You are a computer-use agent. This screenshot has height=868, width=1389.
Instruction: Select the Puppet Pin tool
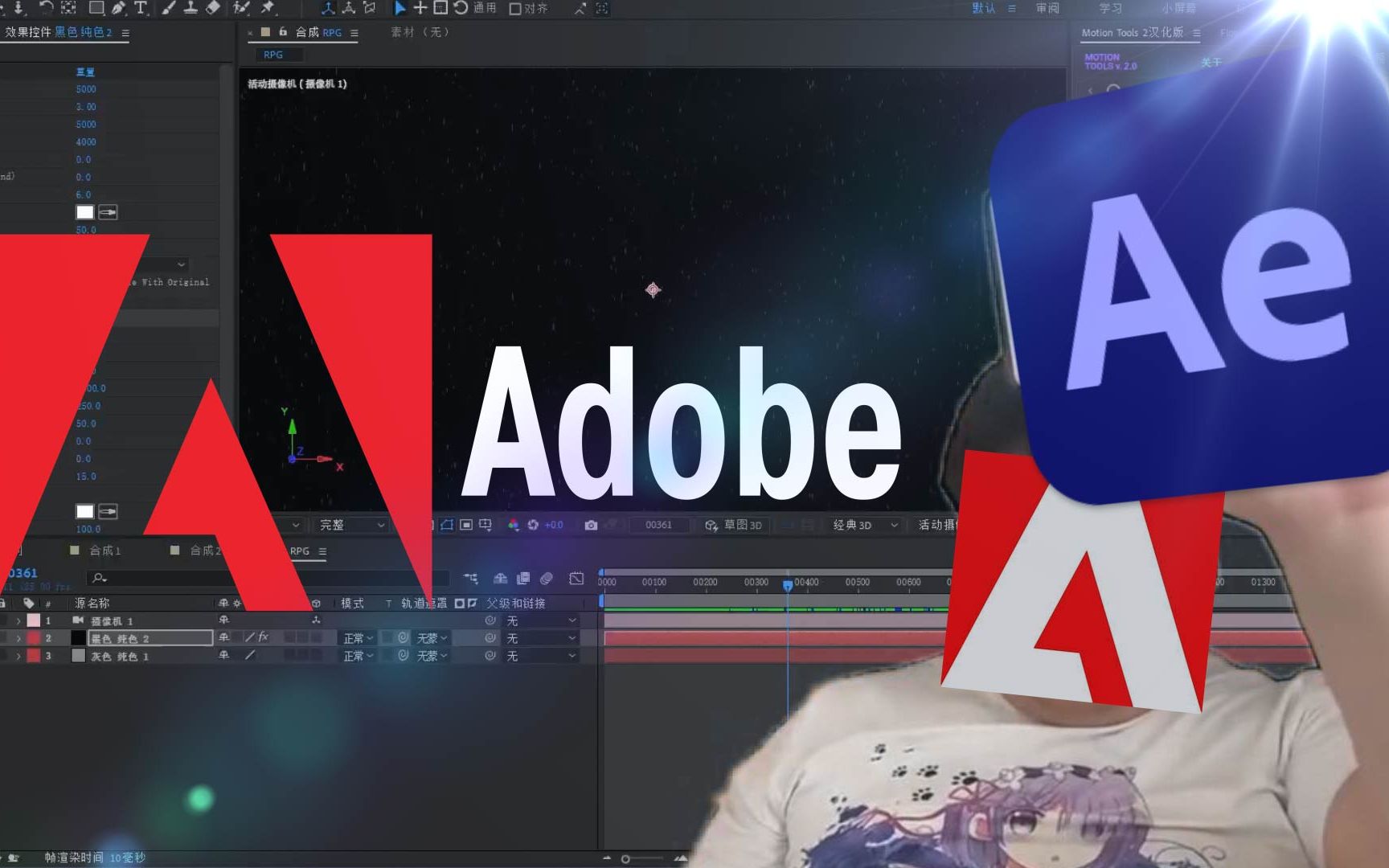point(268,8)
